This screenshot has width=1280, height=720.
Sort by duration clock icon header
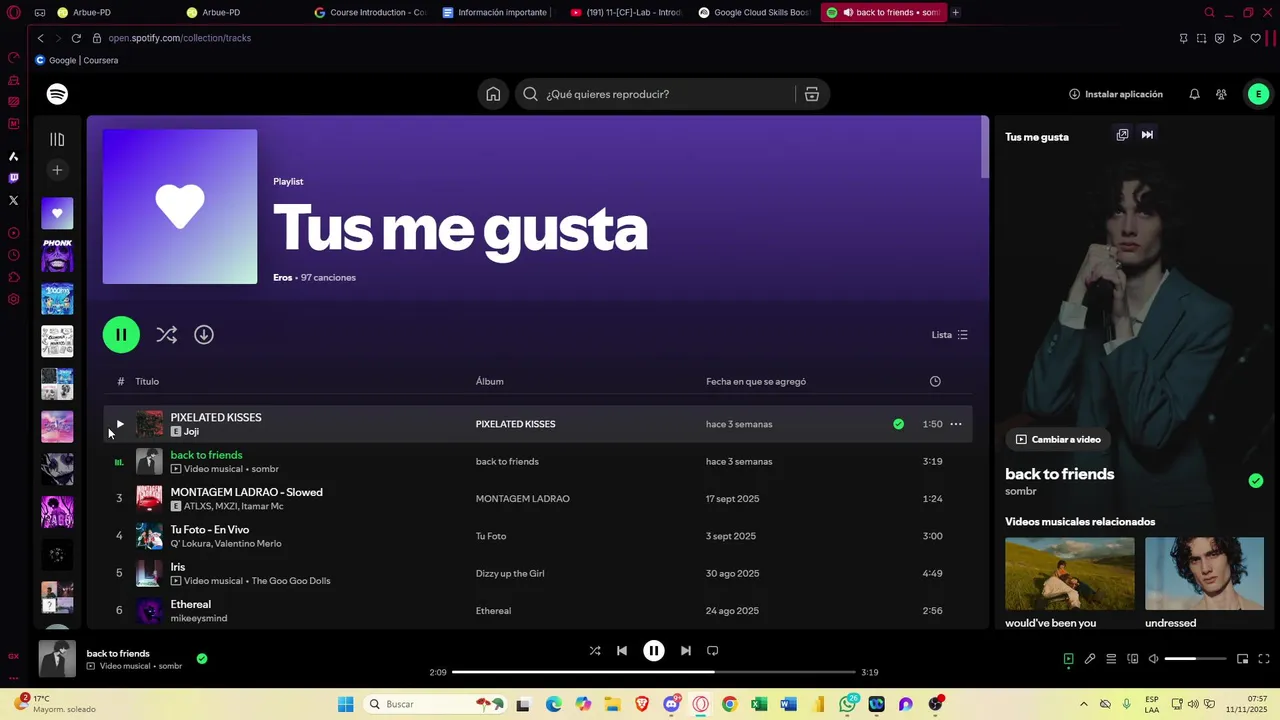click(x=935, y=381)
